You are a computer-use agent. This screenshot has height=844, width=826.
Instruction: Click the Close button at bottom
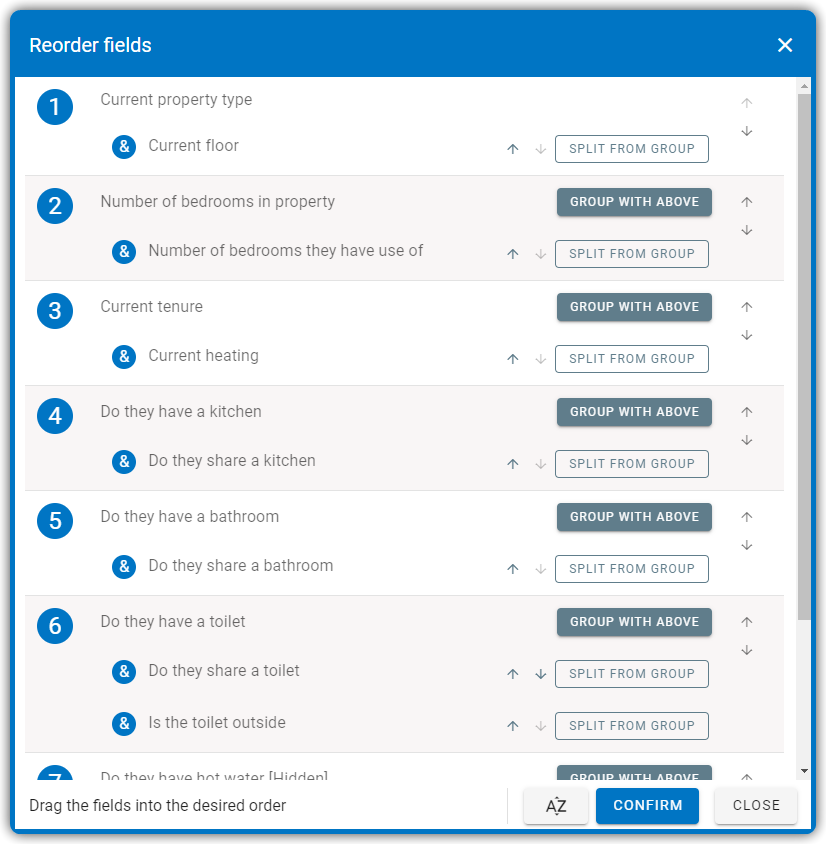[x=756, y=806]
